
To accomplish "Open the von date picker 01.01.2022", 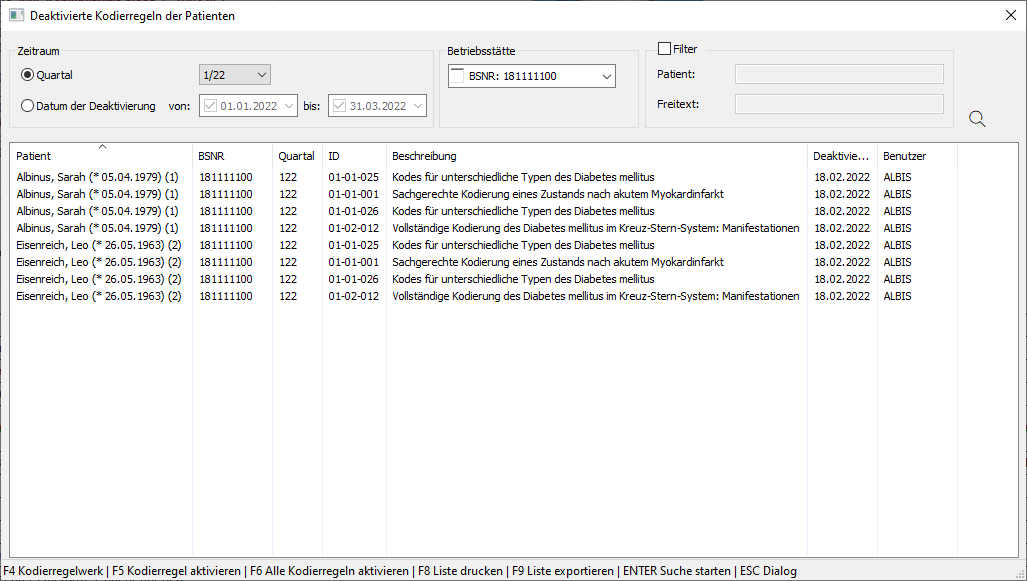I will point(288,105).
